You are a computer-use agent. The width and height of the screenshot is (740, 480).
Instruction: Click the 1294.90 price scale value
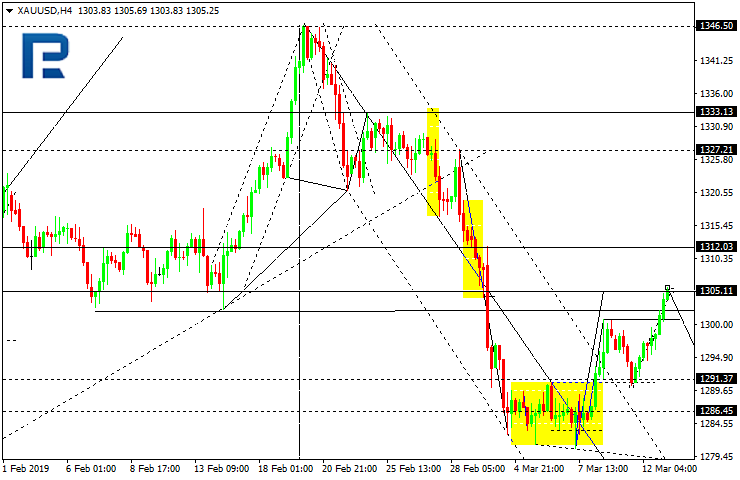click(716, 358)
